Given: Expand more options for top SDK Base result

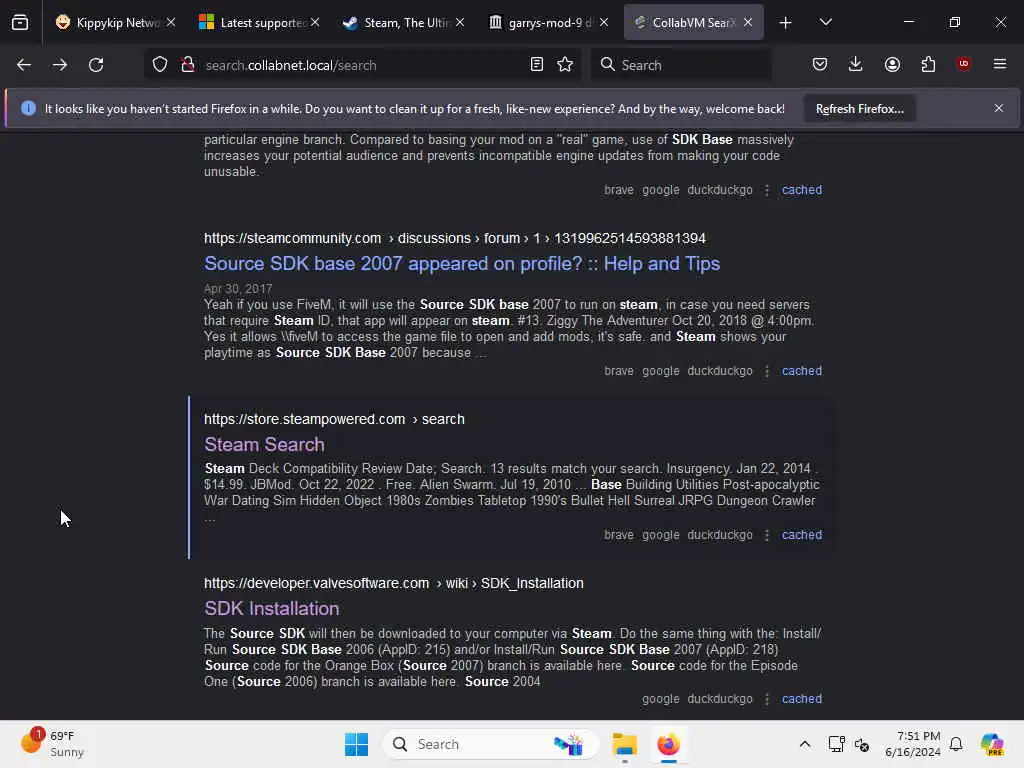Looking at the screenshot, I should 767,190.
